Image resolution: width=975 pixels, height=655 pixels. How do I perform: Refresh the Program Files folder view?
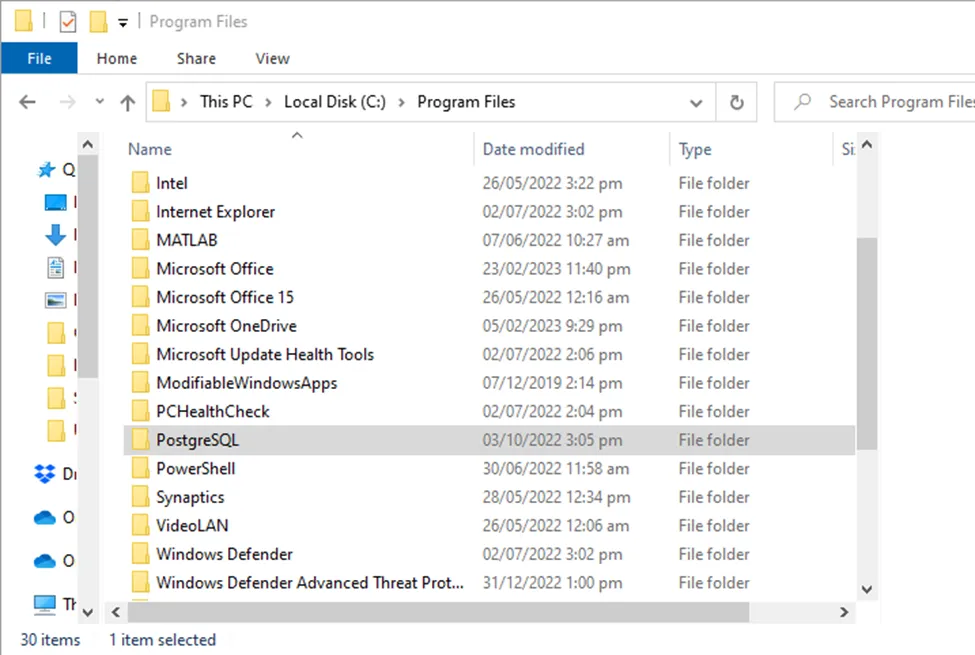point(737,102)
